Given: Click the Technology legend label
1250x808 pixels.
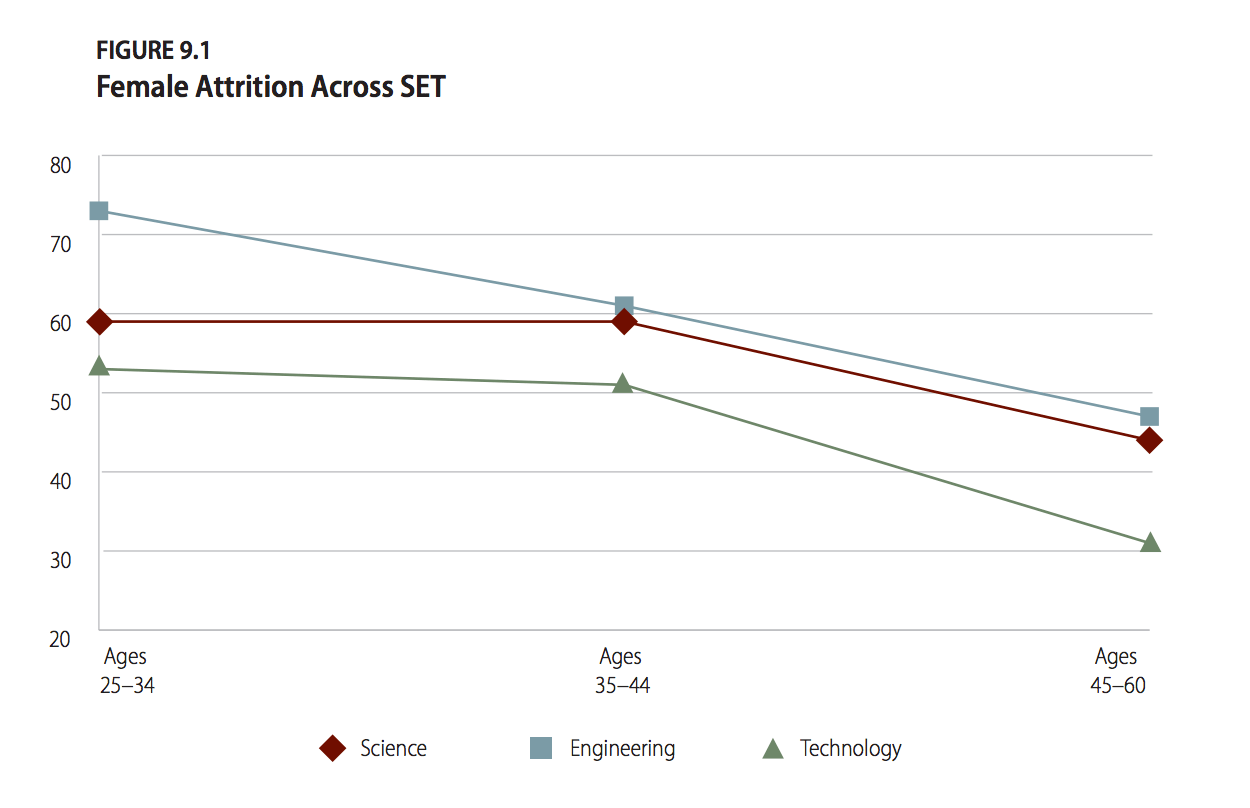Looking at the screenshot, I should (x=850, y=748).
